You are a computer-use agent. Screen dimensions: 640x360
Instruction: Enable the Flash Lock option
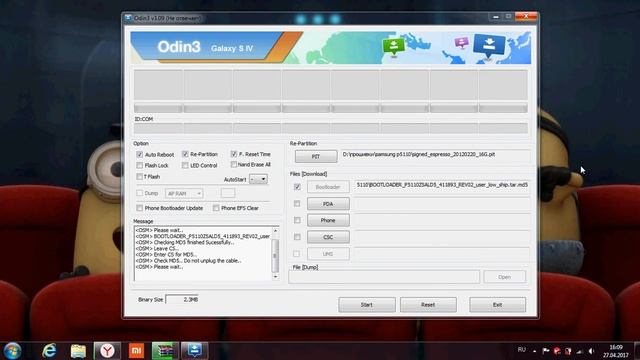140,165
